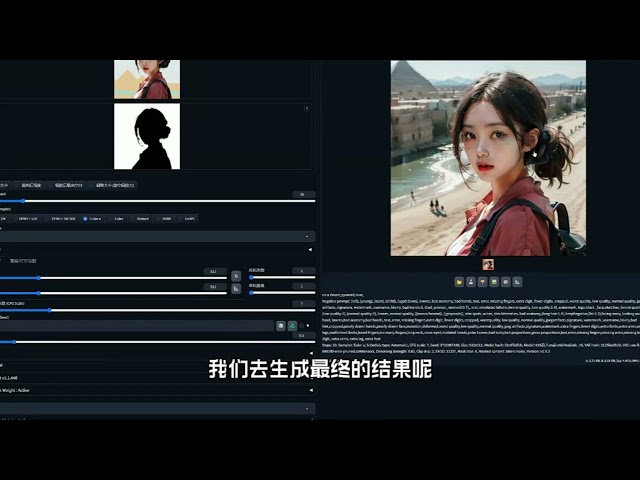Expand the section arrow below denoising slider
The image size is (640, 480).
[x=310, y=353]
